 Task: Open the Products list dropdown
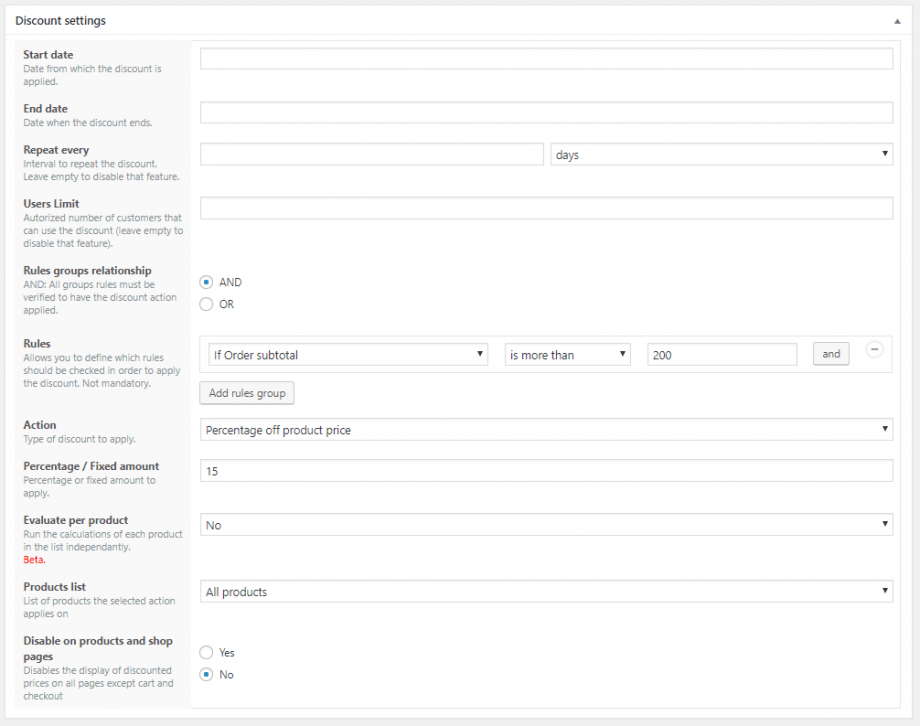click(546, 592)
